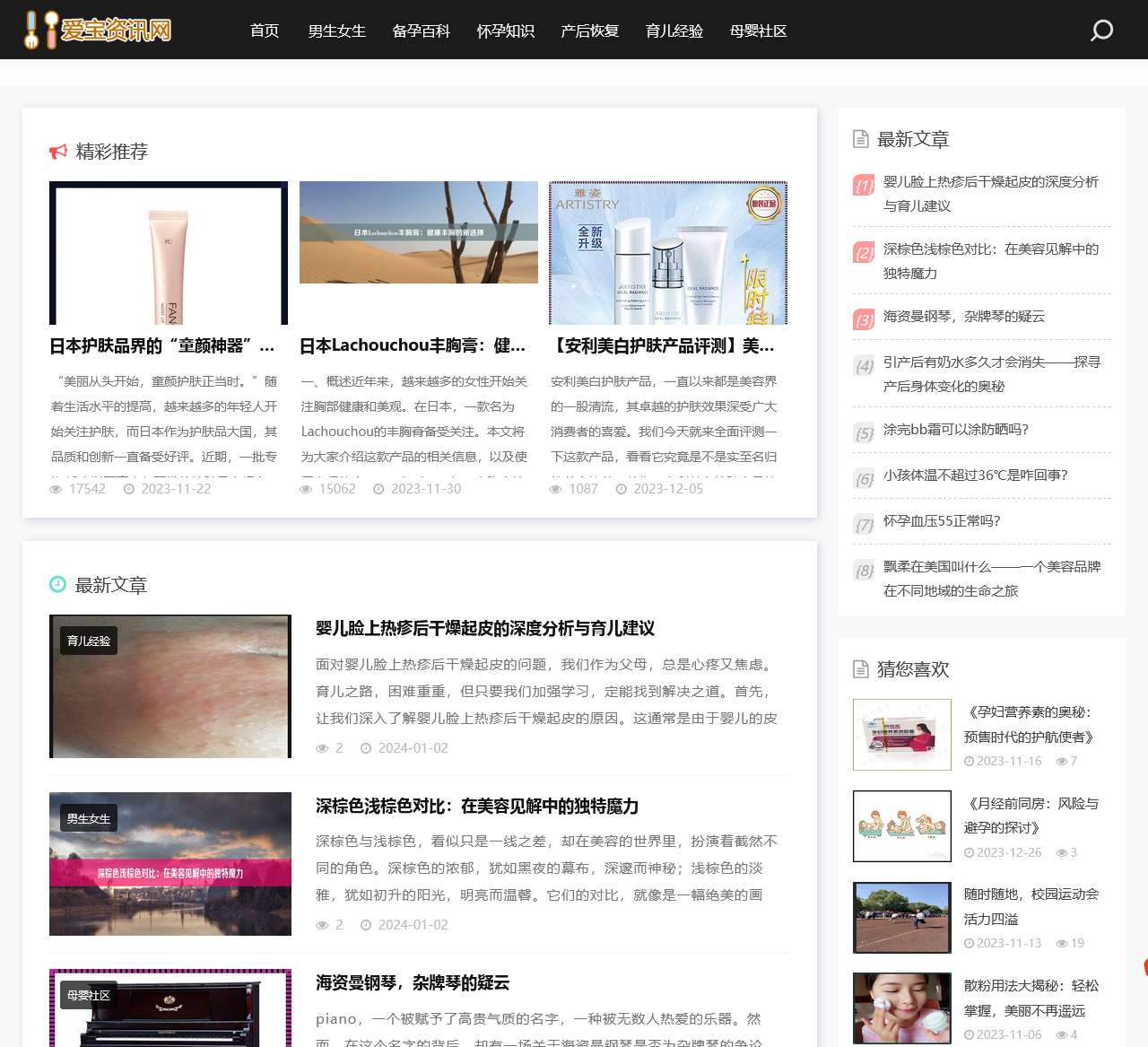This screenshot has height=1047, width=1148.
Task: Click the megaphone icon beside 精彩推荐
Action: pos(57,151)
